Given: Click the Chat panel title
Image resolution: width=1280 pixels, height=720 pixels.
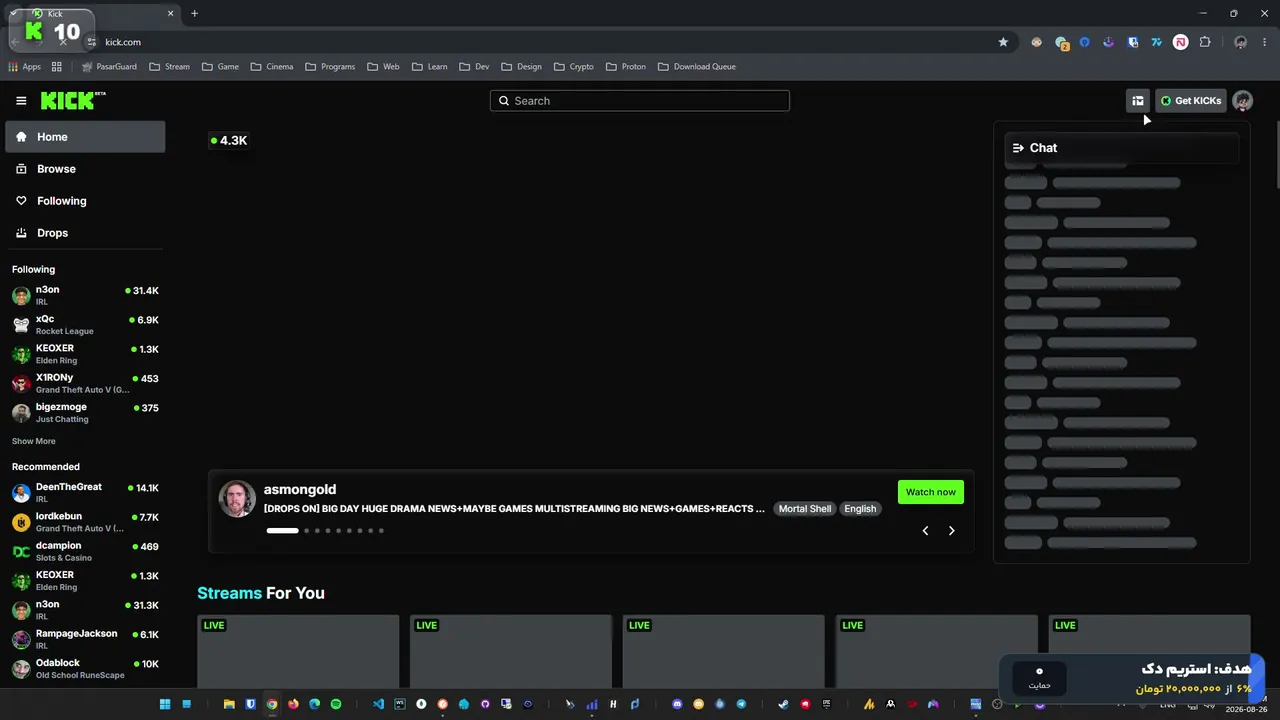Looking at the screenshot, I should coord(1043,148).
